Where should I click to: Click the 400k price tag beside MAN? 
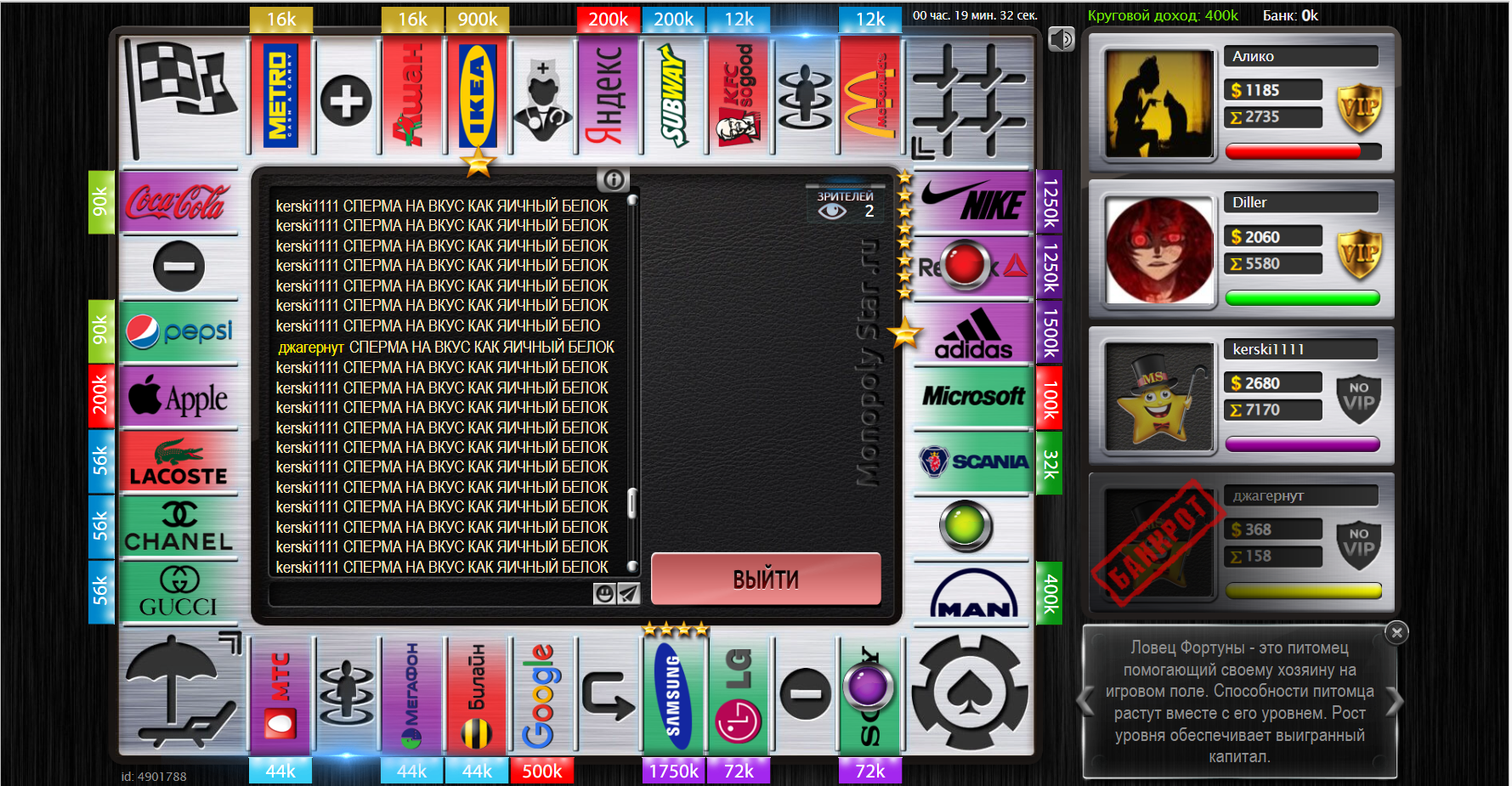click(x=1050, y=593)
